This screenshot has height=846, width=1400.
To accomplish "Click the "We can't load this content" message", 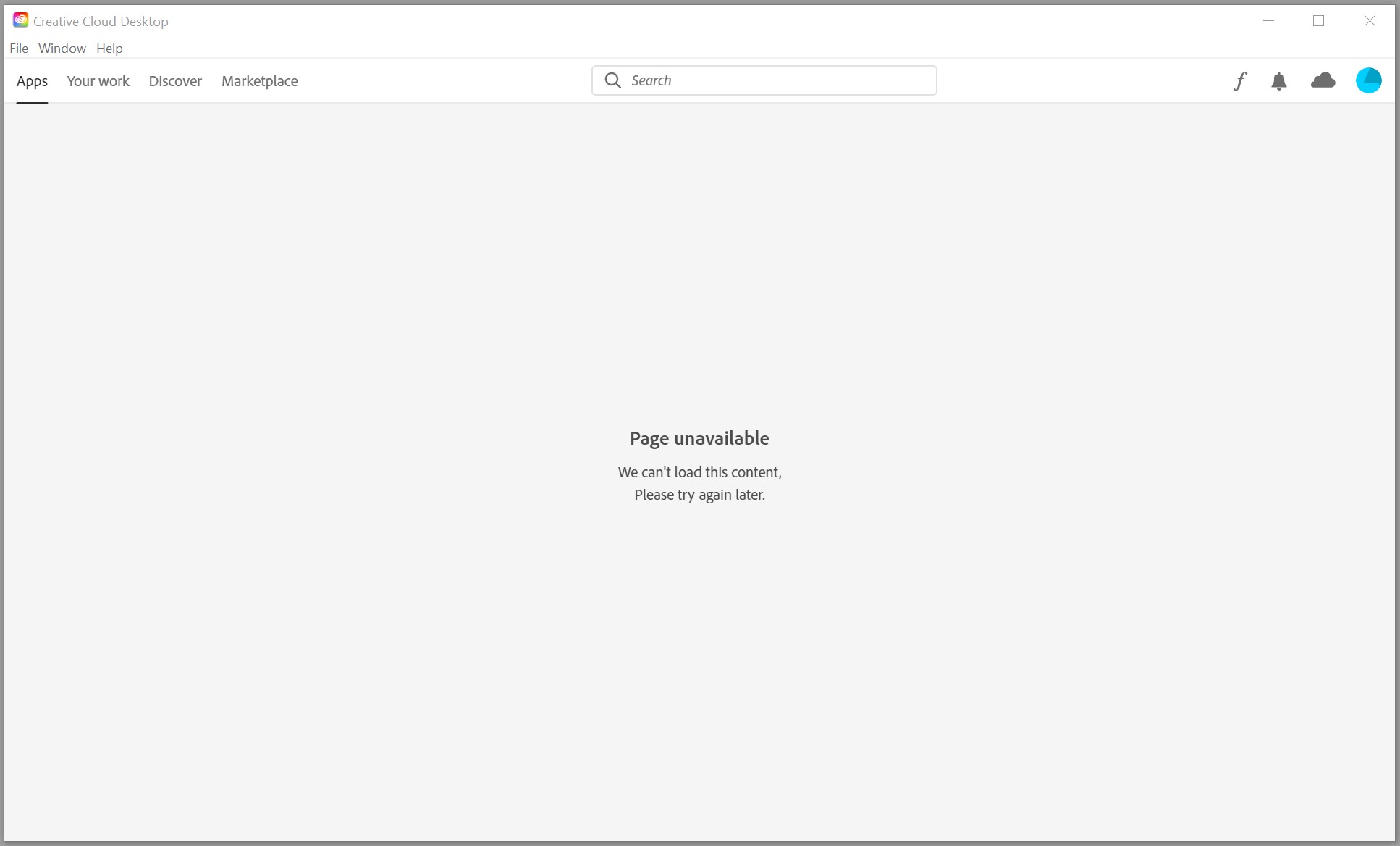I will coord(699,472).
